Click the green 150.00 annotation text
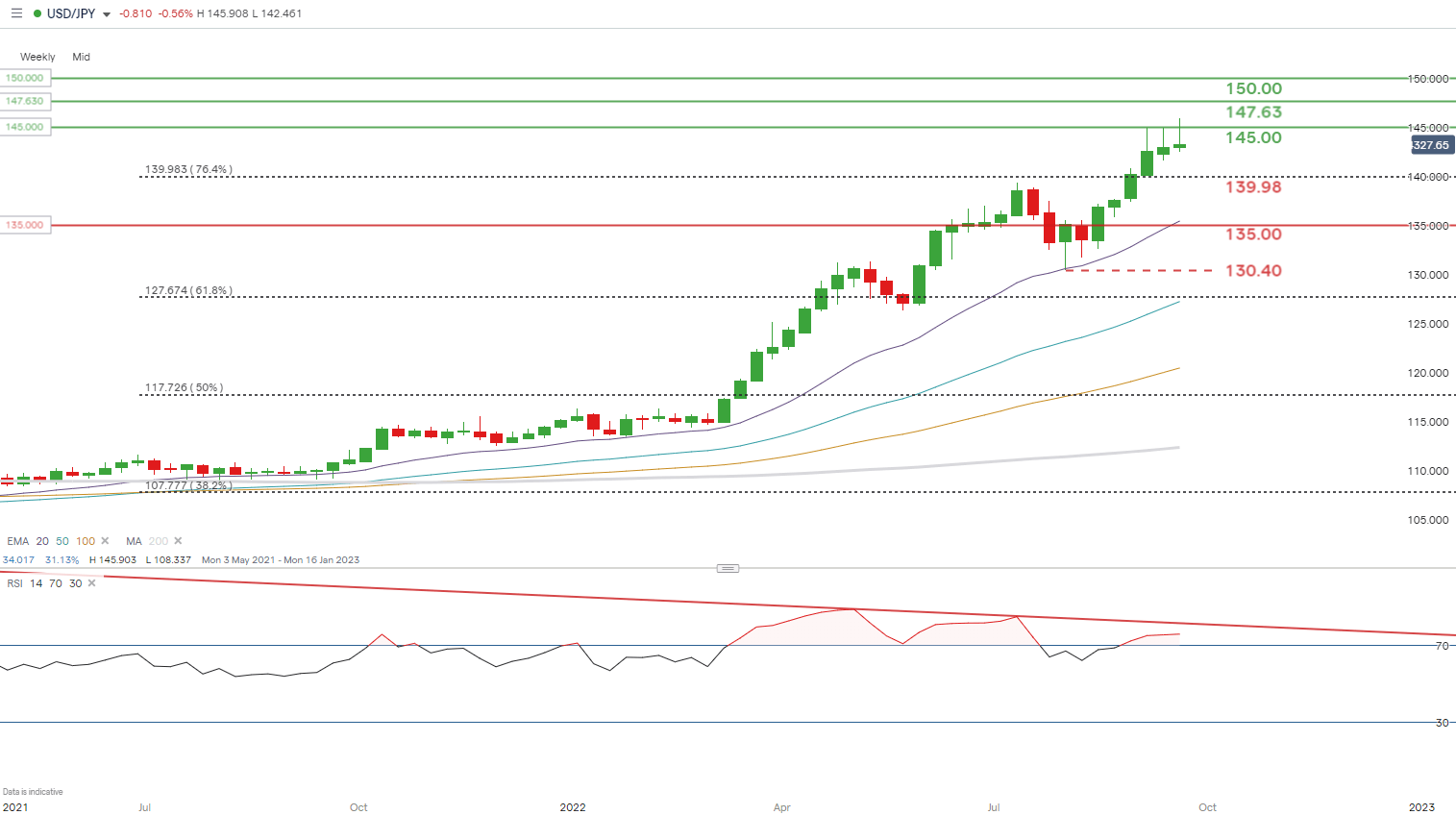Image resolution: width=1456 pixels, height=815 pixels. (x=1253, y=88)
